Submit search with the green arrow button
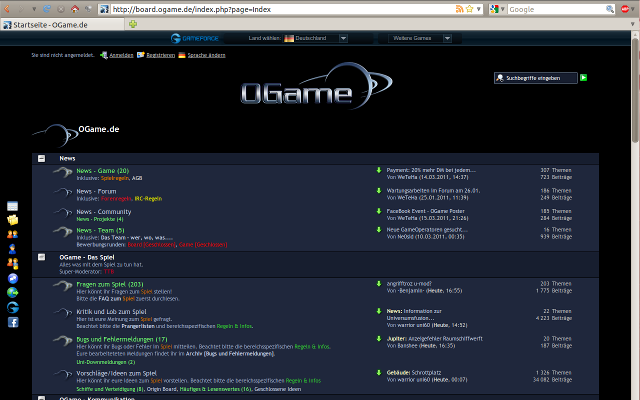 pos(584,78)
